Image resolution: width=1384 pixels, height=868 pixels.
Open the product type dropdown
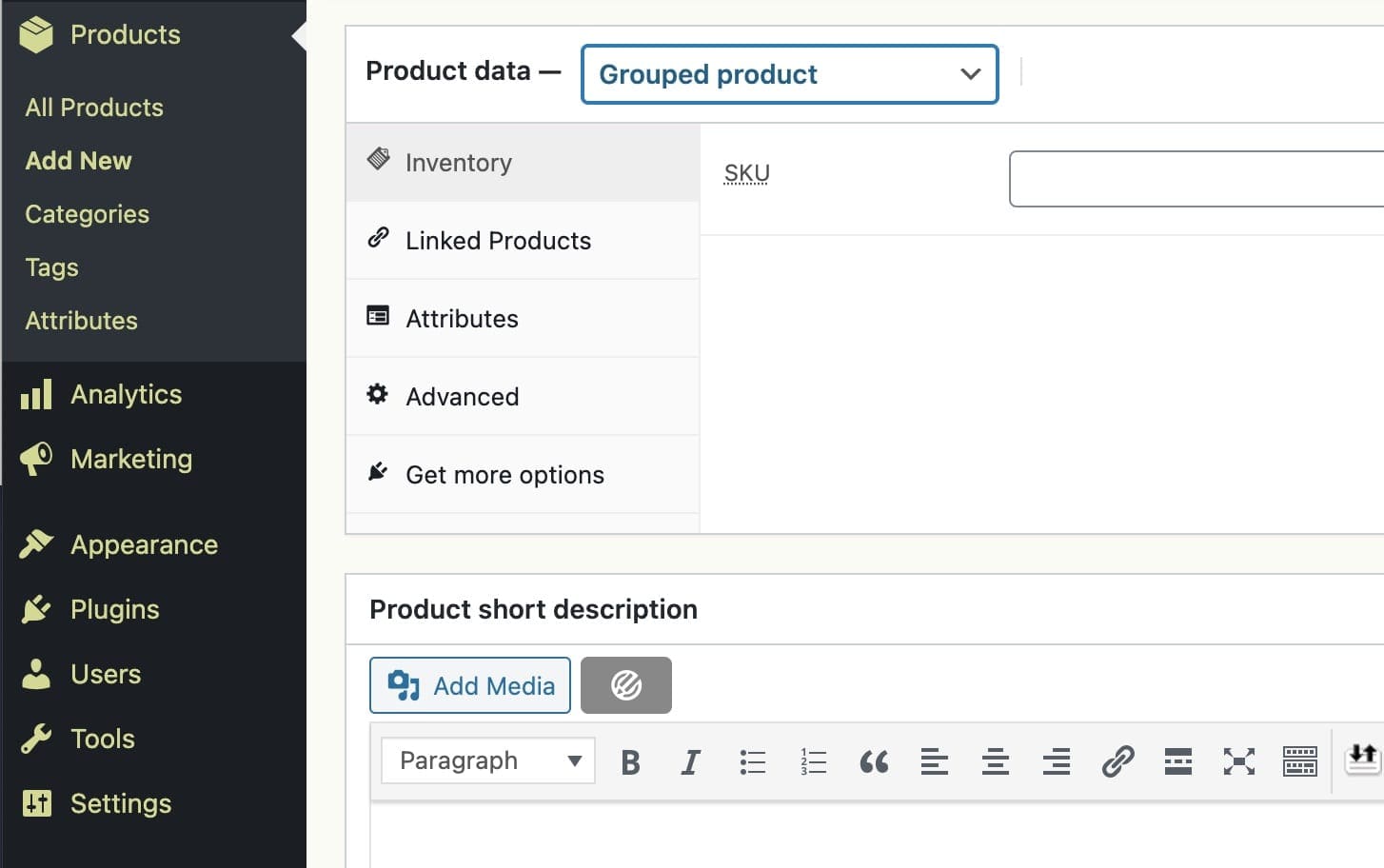[x=789, y=74]
